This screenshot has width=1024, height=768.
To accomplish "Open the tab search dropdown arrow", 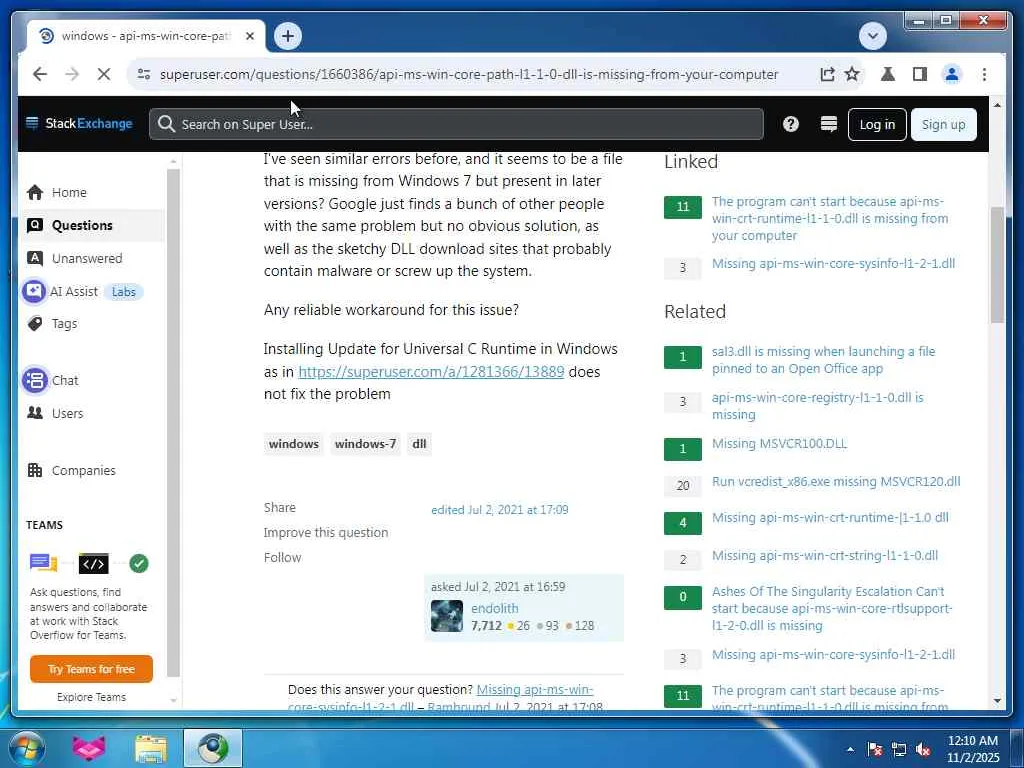I will [x=872, y=36].
